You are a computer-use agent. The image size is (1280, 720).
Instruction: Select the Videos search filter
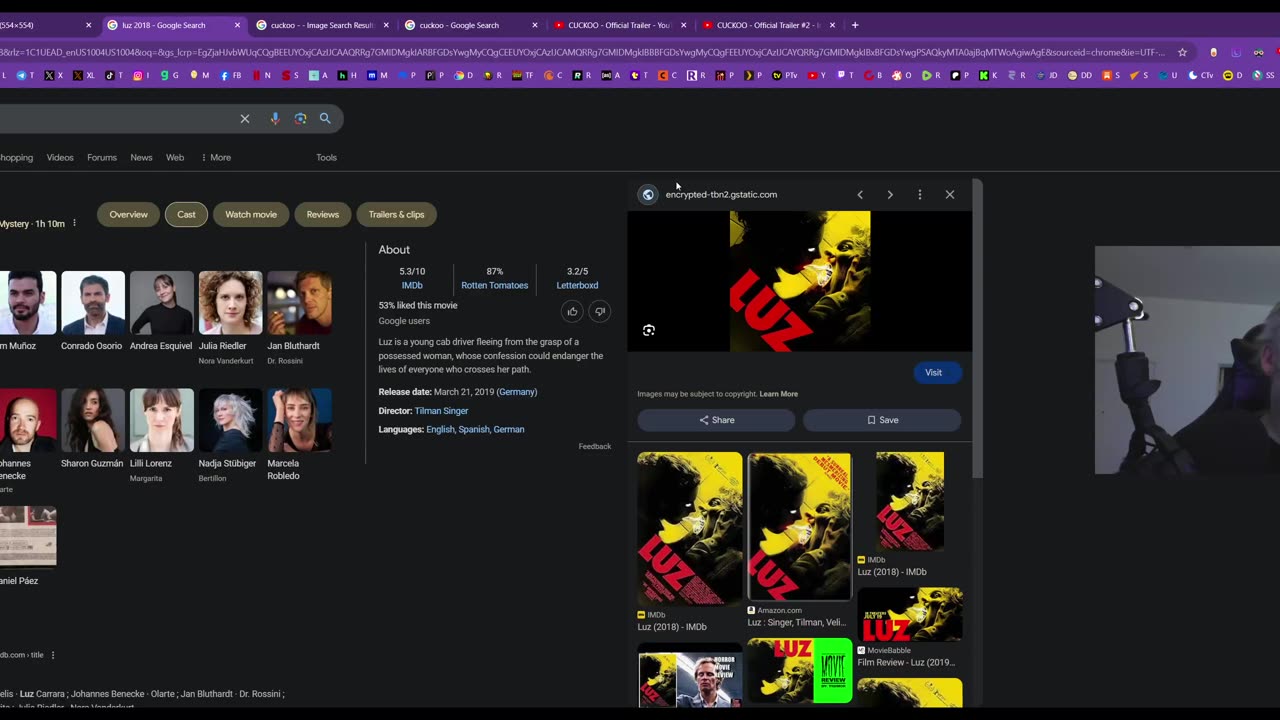tap(60, 157)
